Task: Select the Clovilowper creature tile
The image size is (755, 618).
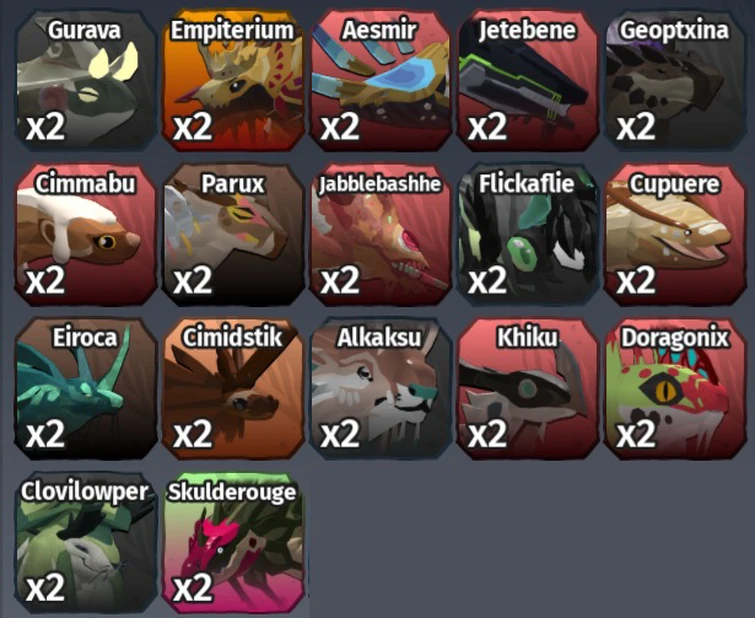Action: coord(86,542)
